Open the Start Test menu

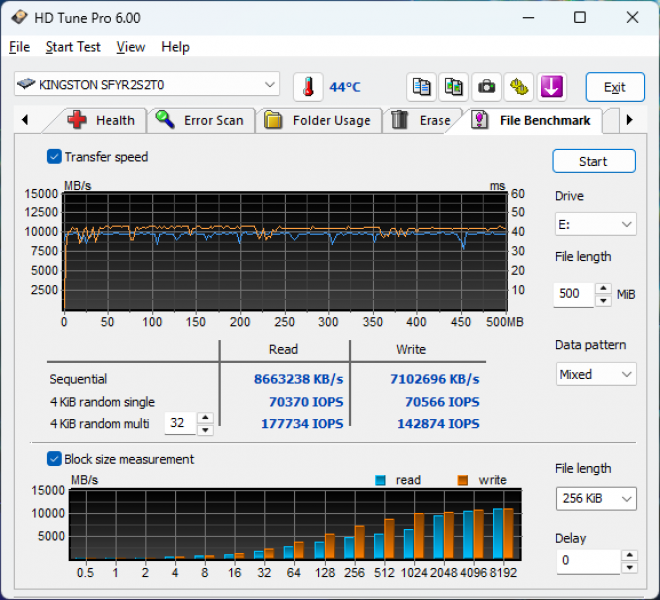(73, 47)
